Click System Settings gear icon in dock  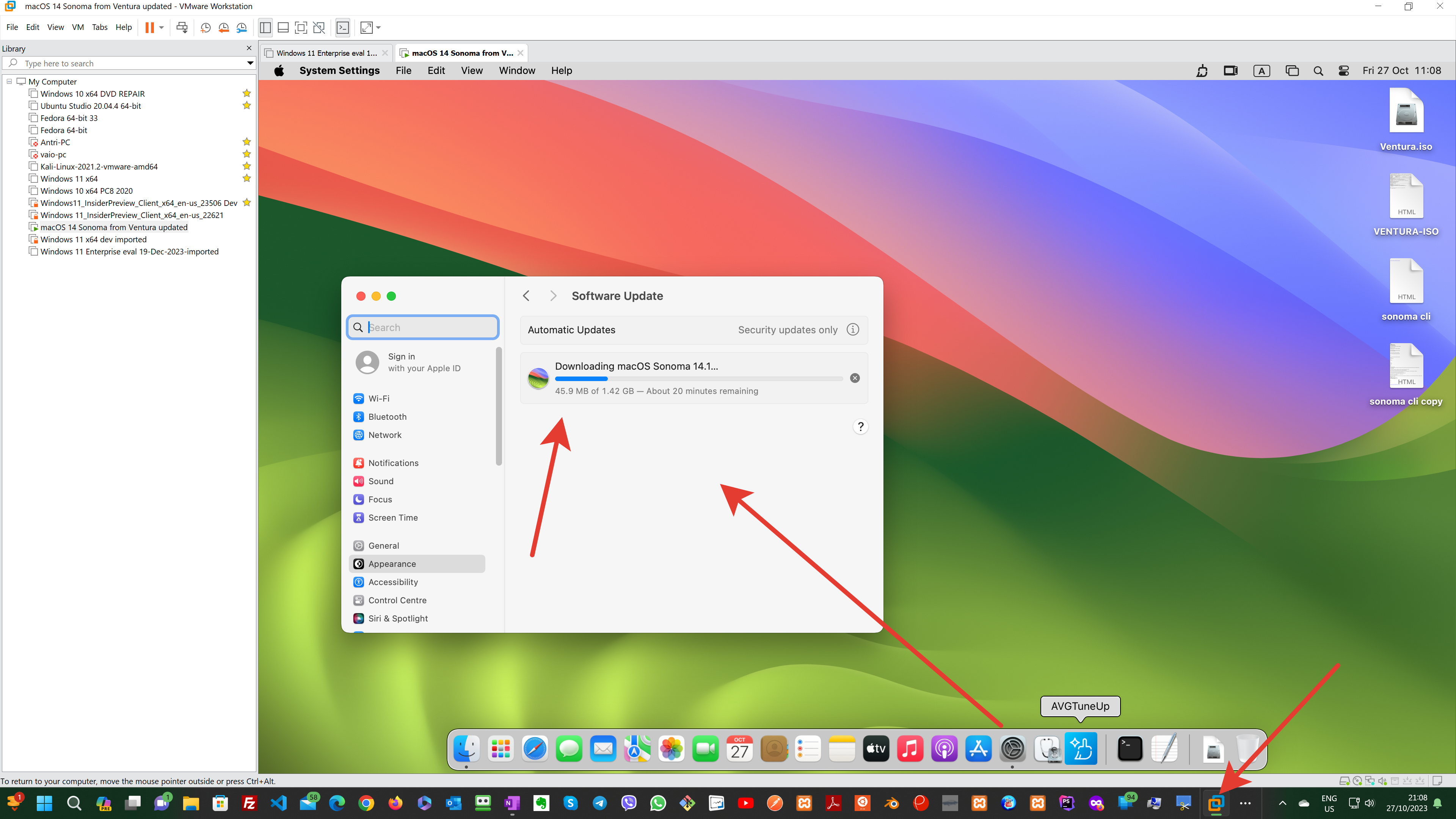point(1012,749)
